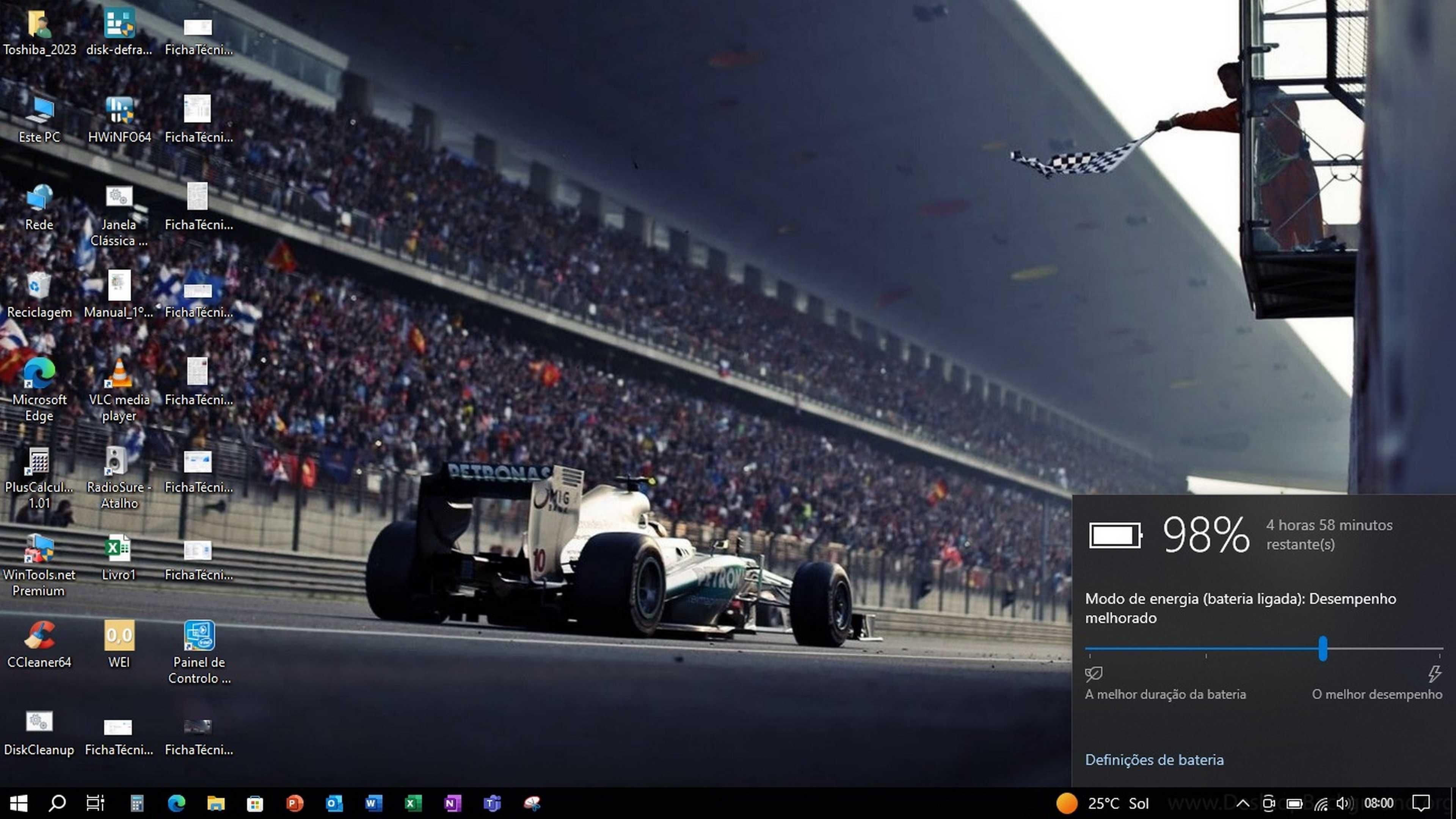This screenshot has width=1456, height=819.
Task: Open the Painel de Controlo ... shortcut
Action: pos(199,653)
